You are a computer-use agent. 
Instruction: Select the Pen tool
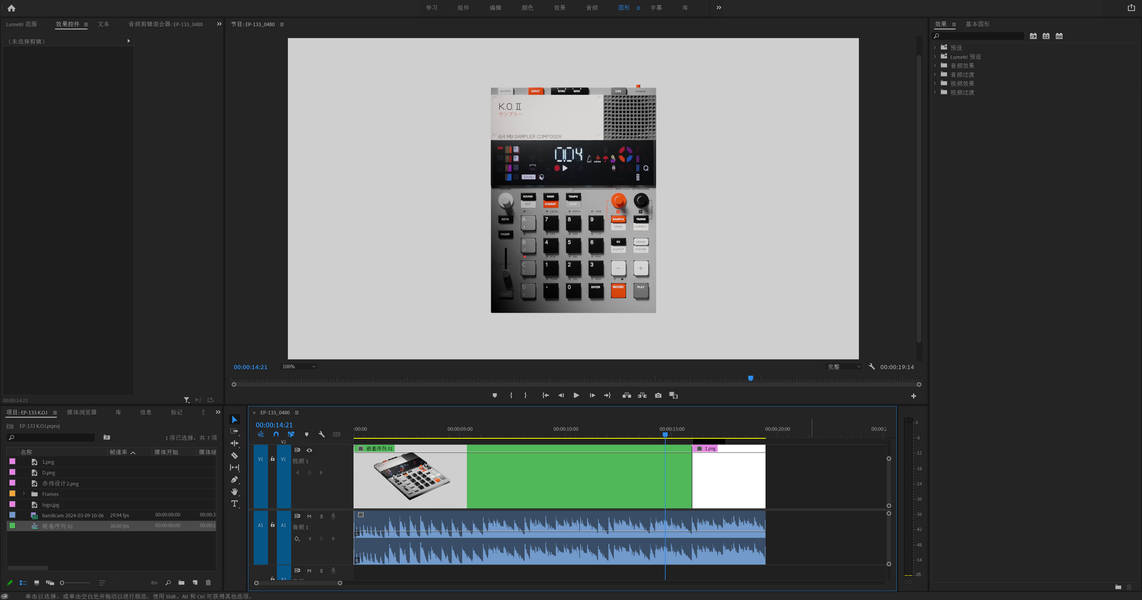[x=235, y=480]
